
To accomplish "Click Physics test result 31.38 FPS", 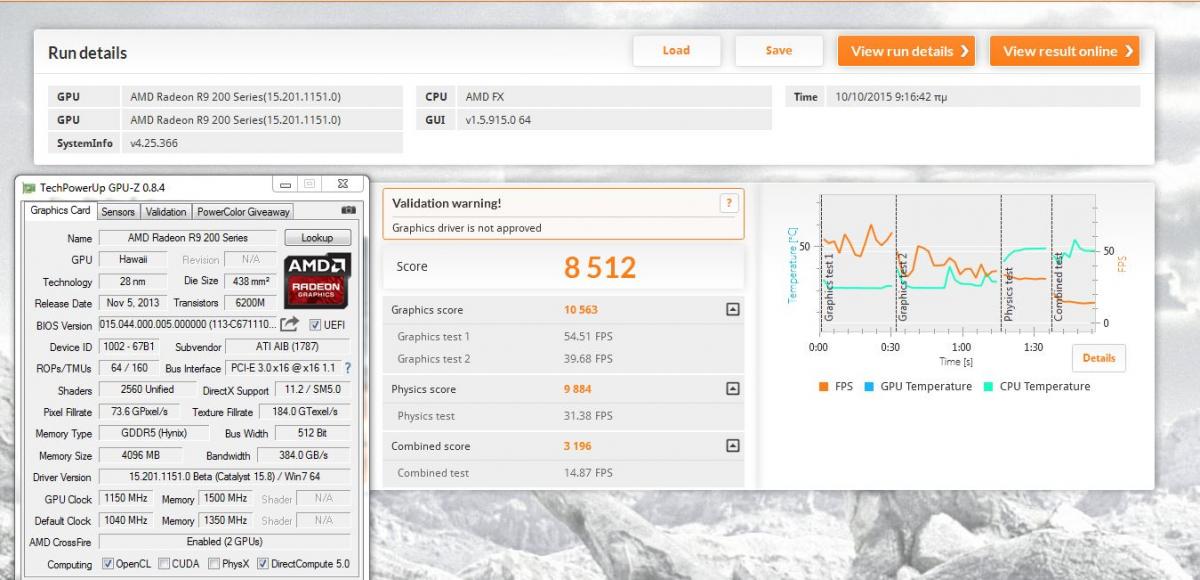I will (x=589, y=416).
